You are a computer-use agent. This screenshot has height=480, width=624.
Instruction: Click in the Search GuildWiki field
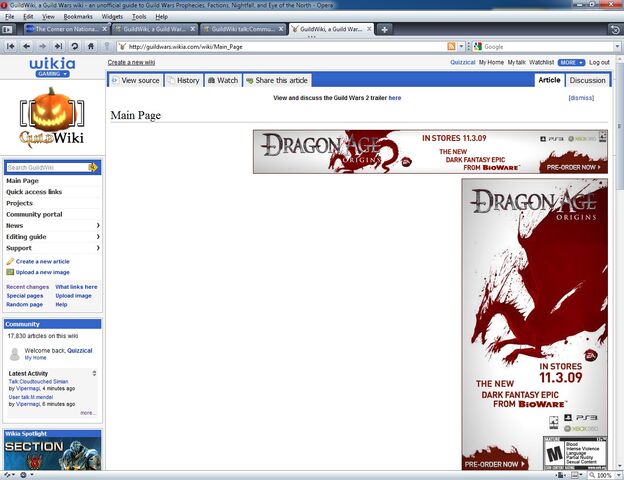pyautogui.click(x=47, y=168)
